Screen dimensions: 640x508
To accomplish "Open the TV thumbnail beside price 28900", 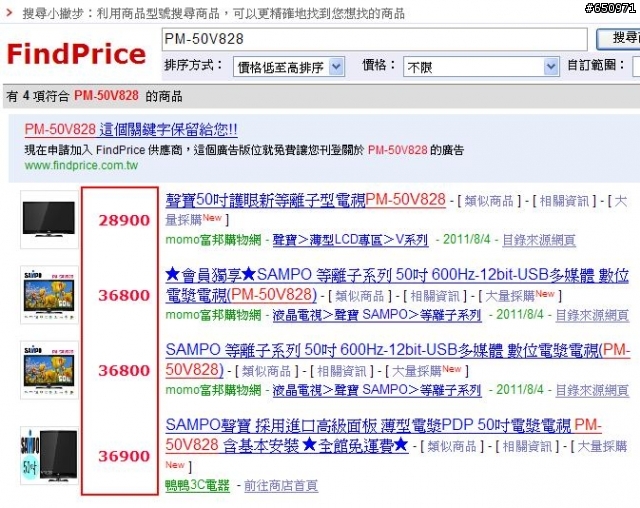I will (49, 220).
